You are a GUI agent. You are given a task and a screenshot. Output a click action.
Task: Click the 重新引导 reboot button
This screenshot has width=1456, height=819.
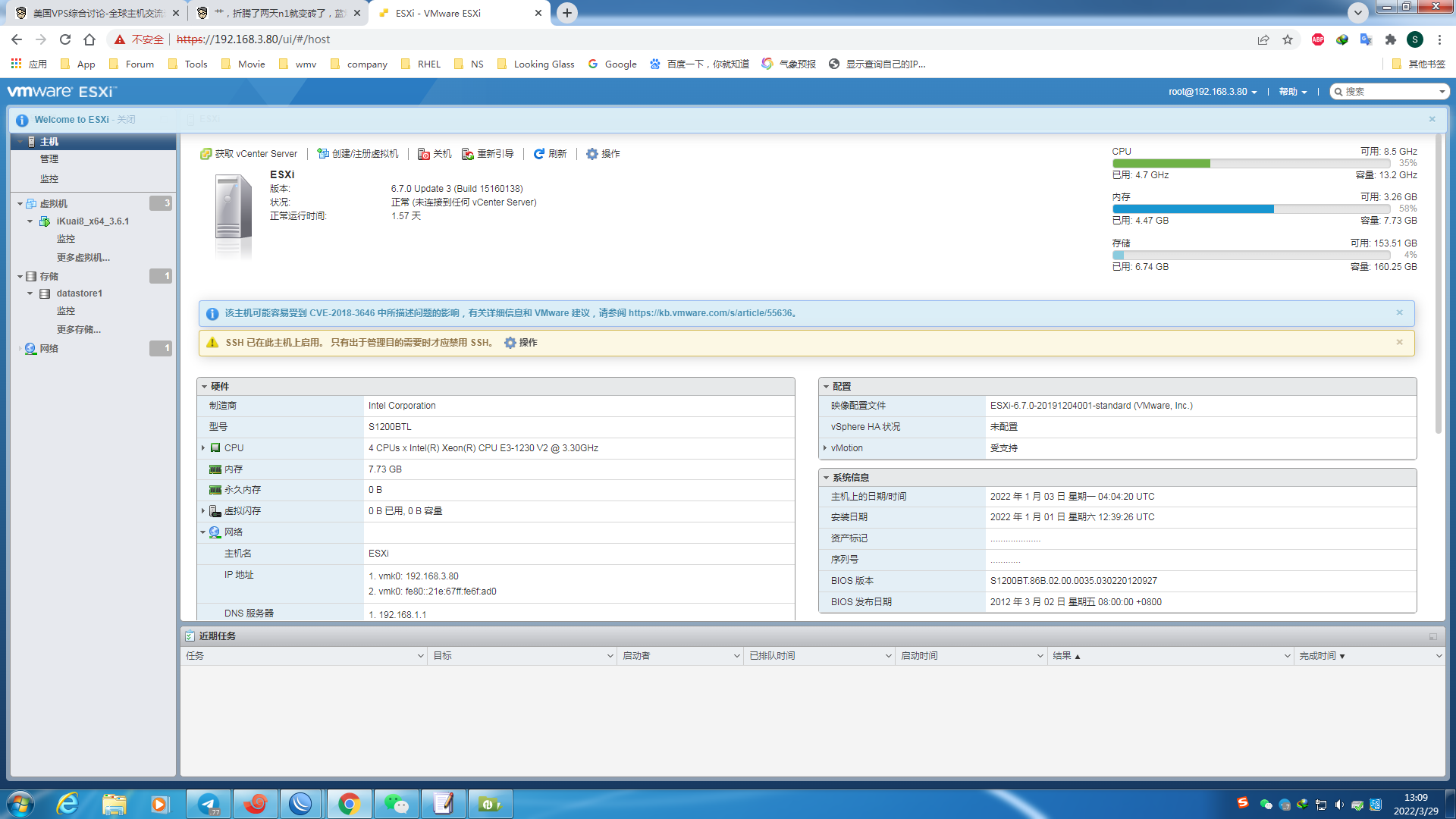pos(488,154)
